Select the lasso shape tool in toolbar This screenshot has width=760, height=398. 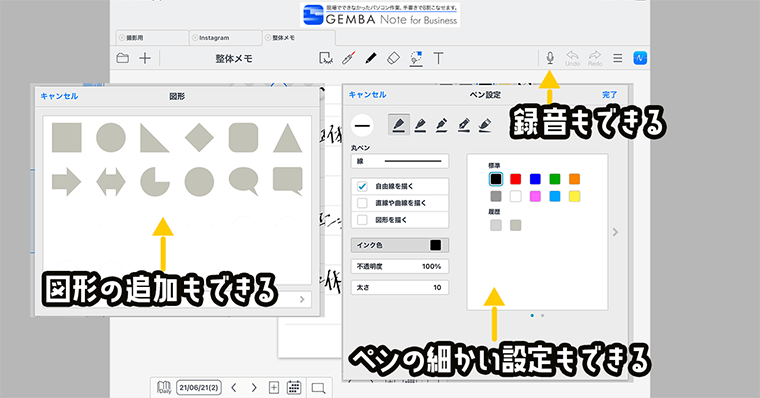click(x=416, y=58)
